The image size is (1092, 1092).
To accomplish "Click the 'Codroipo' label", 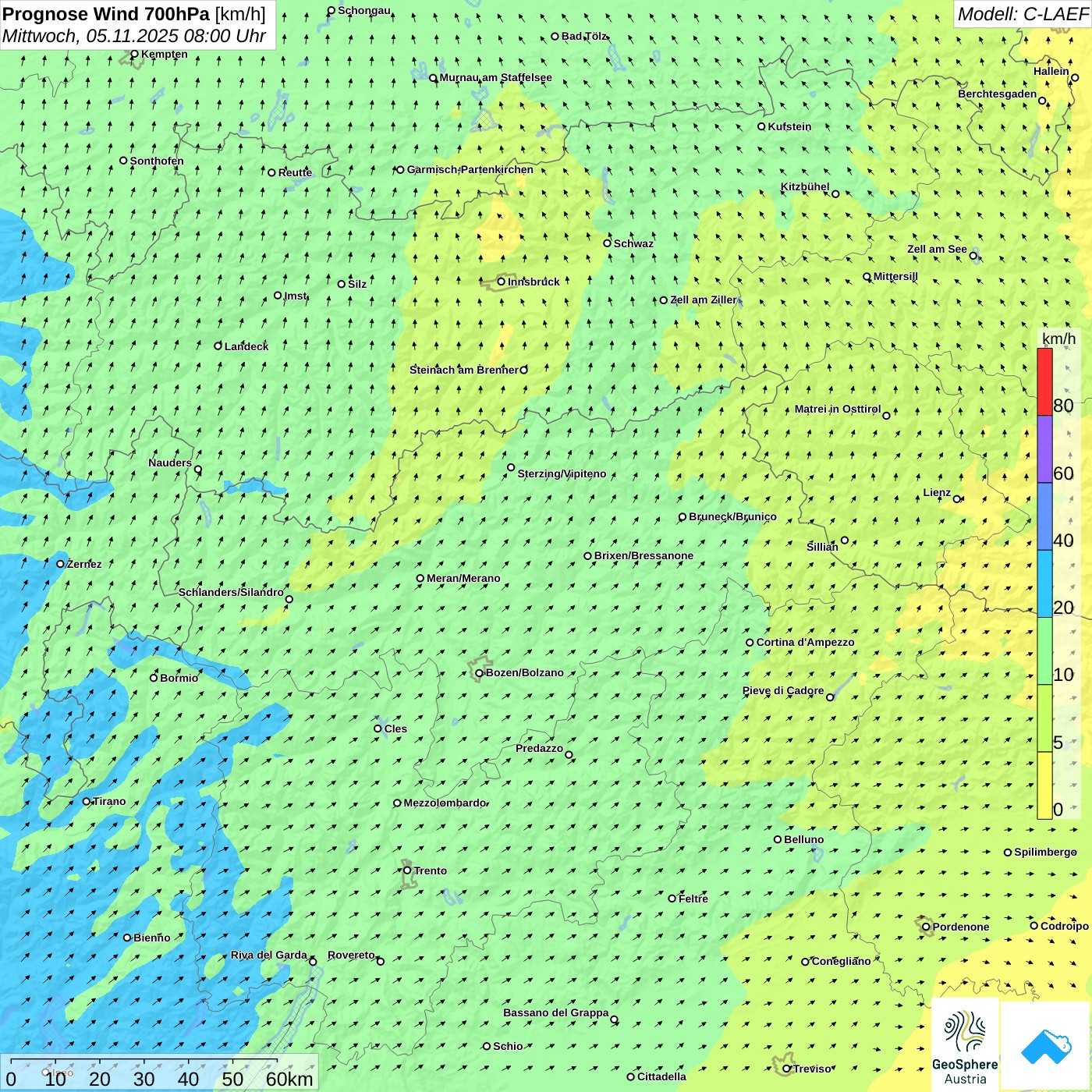I will [1065, 926].
